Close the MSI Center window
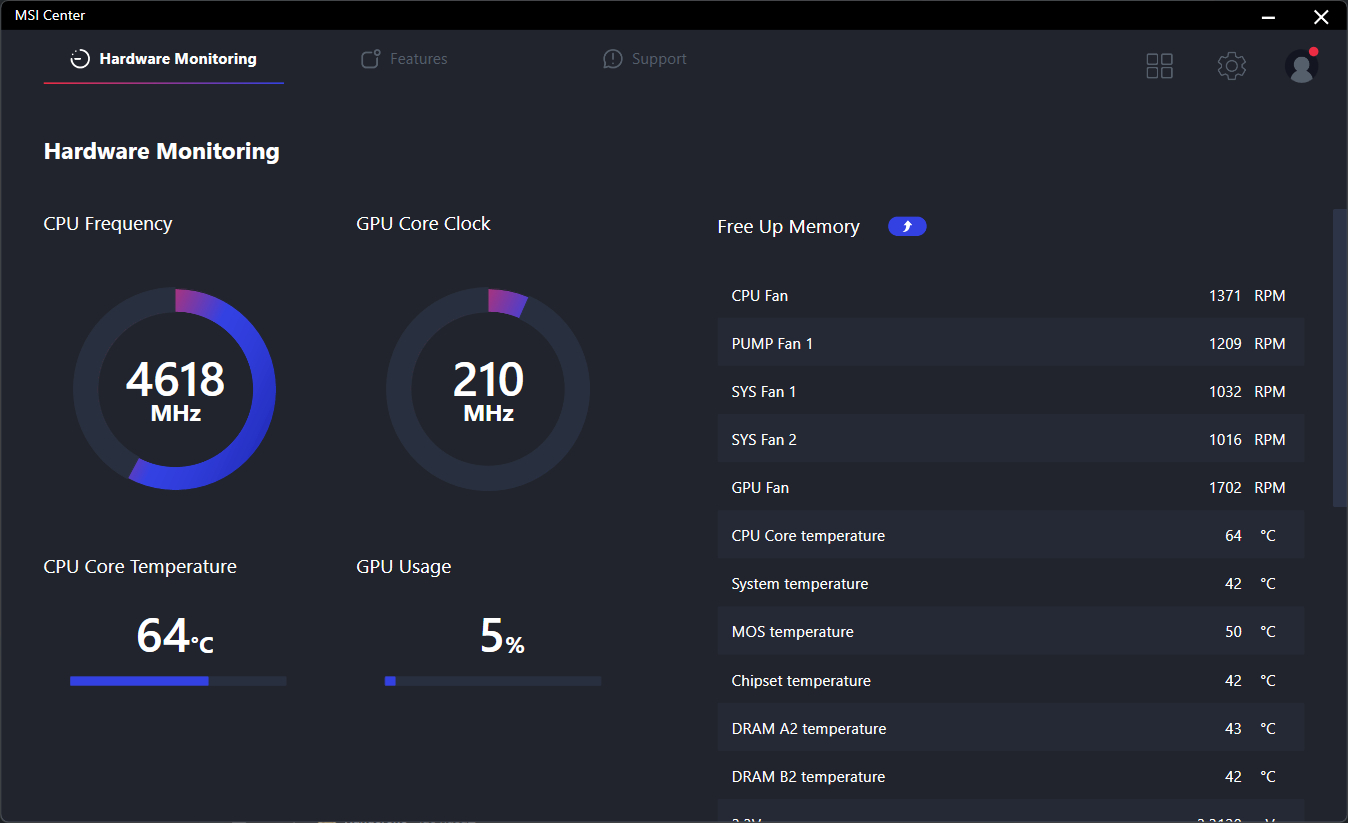1348x823 pixels. tap(1320, 16)
